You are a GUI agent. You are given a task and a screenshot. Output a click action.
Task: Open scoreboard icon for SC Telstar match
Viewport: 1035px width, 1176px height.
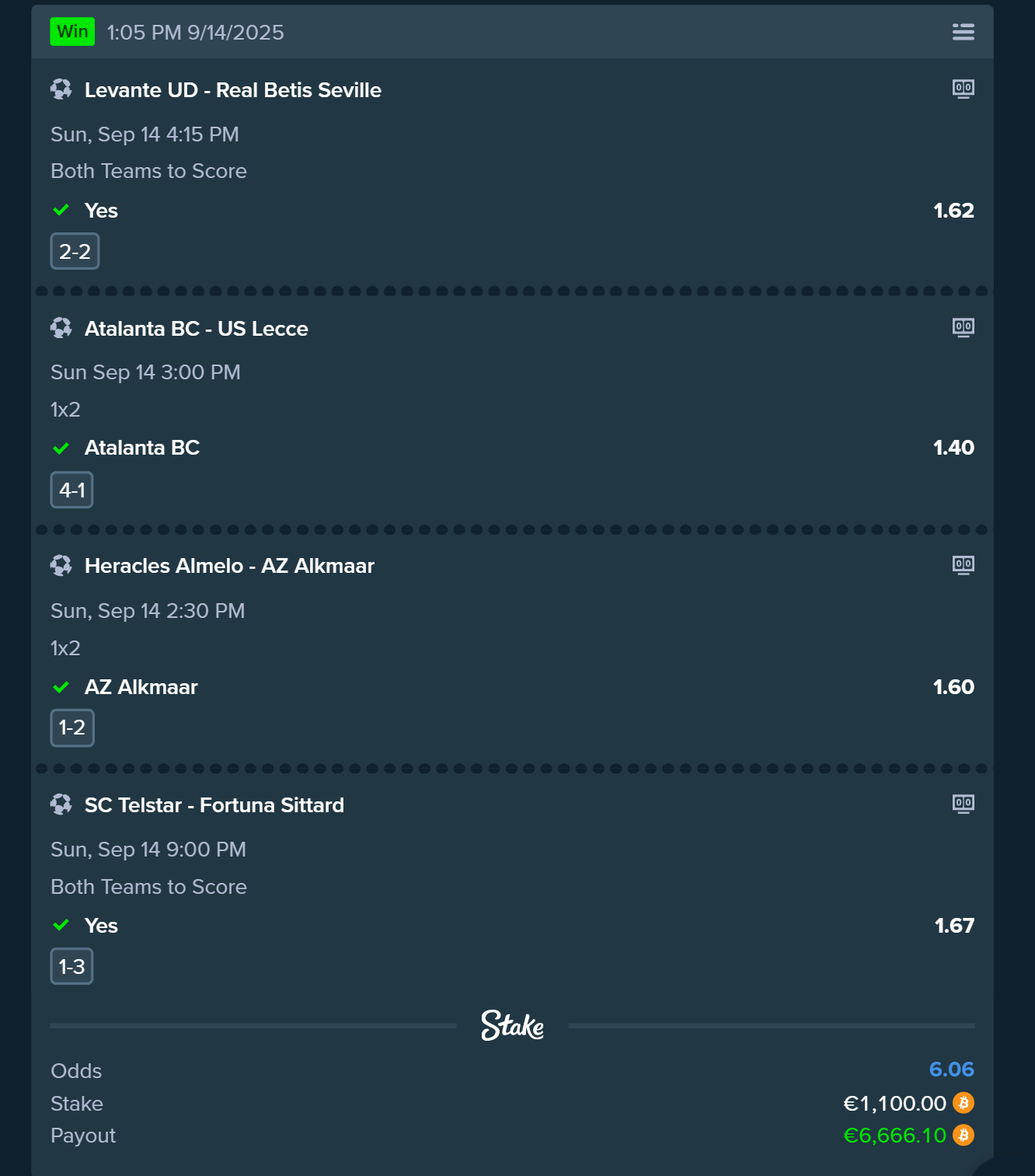(x=963, y=804)
